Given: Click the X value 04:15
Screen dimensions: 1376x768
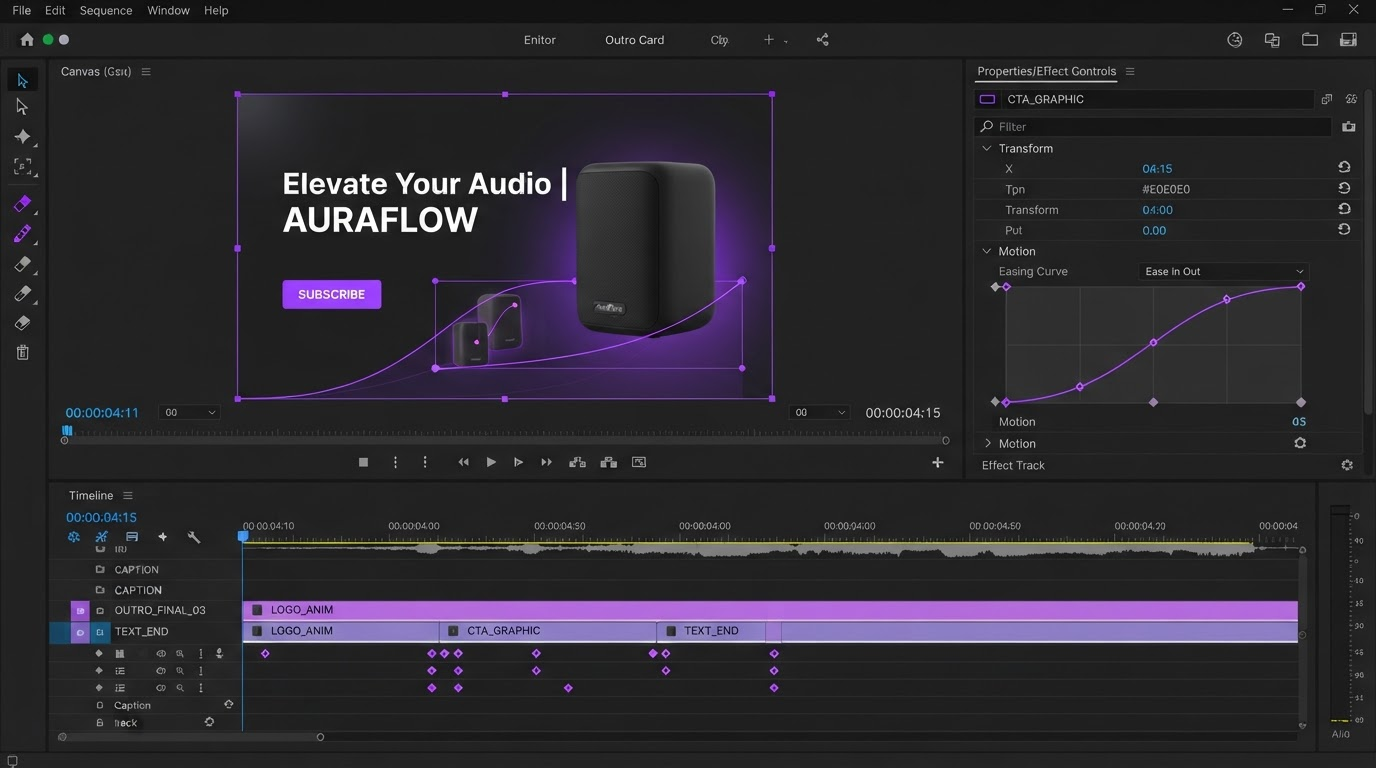Looking at the screenshot, I should [x=1157, y=168].
